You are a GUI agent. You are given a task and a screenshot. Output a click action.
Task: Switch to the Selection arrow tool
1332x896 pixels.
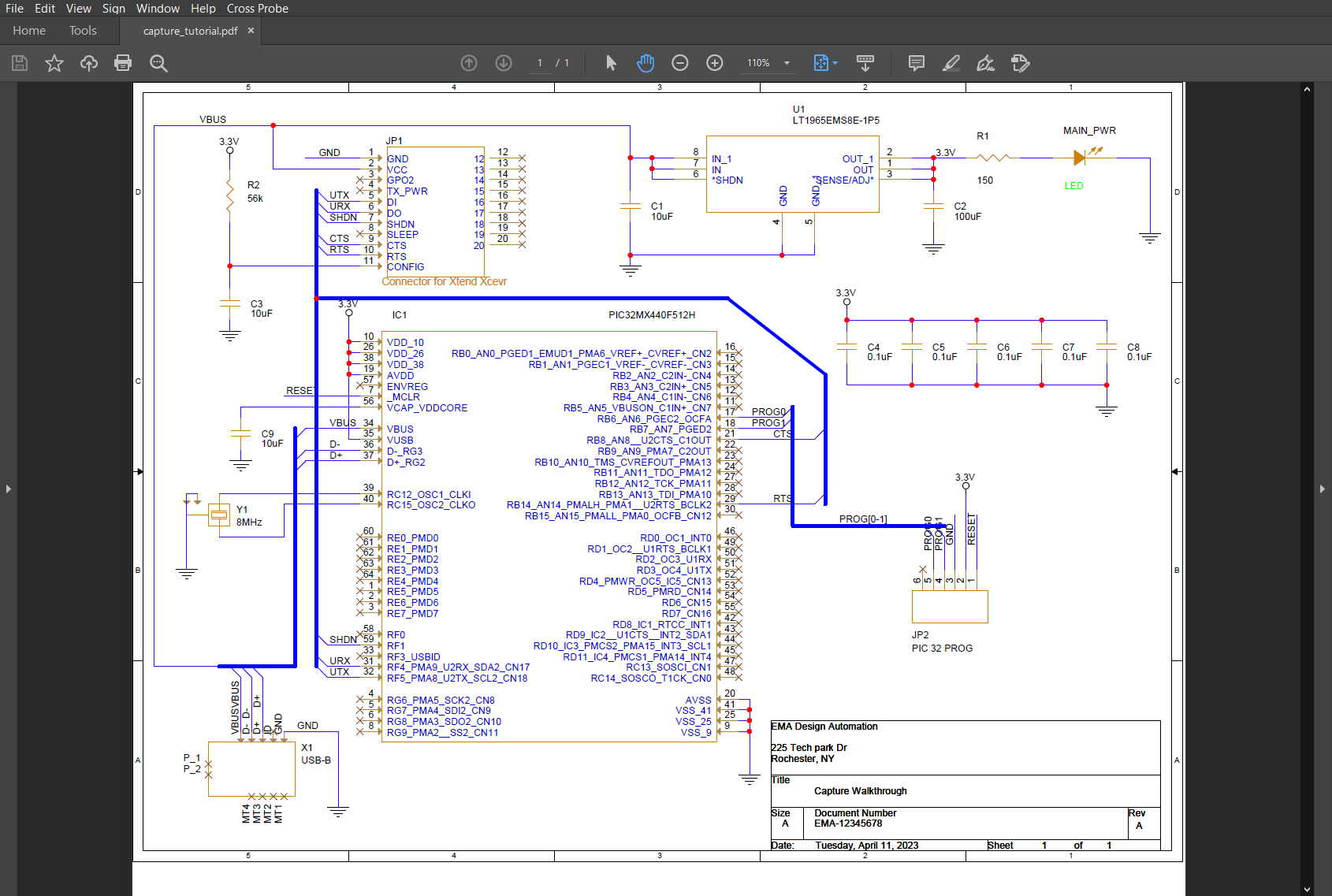click(610, 63)
